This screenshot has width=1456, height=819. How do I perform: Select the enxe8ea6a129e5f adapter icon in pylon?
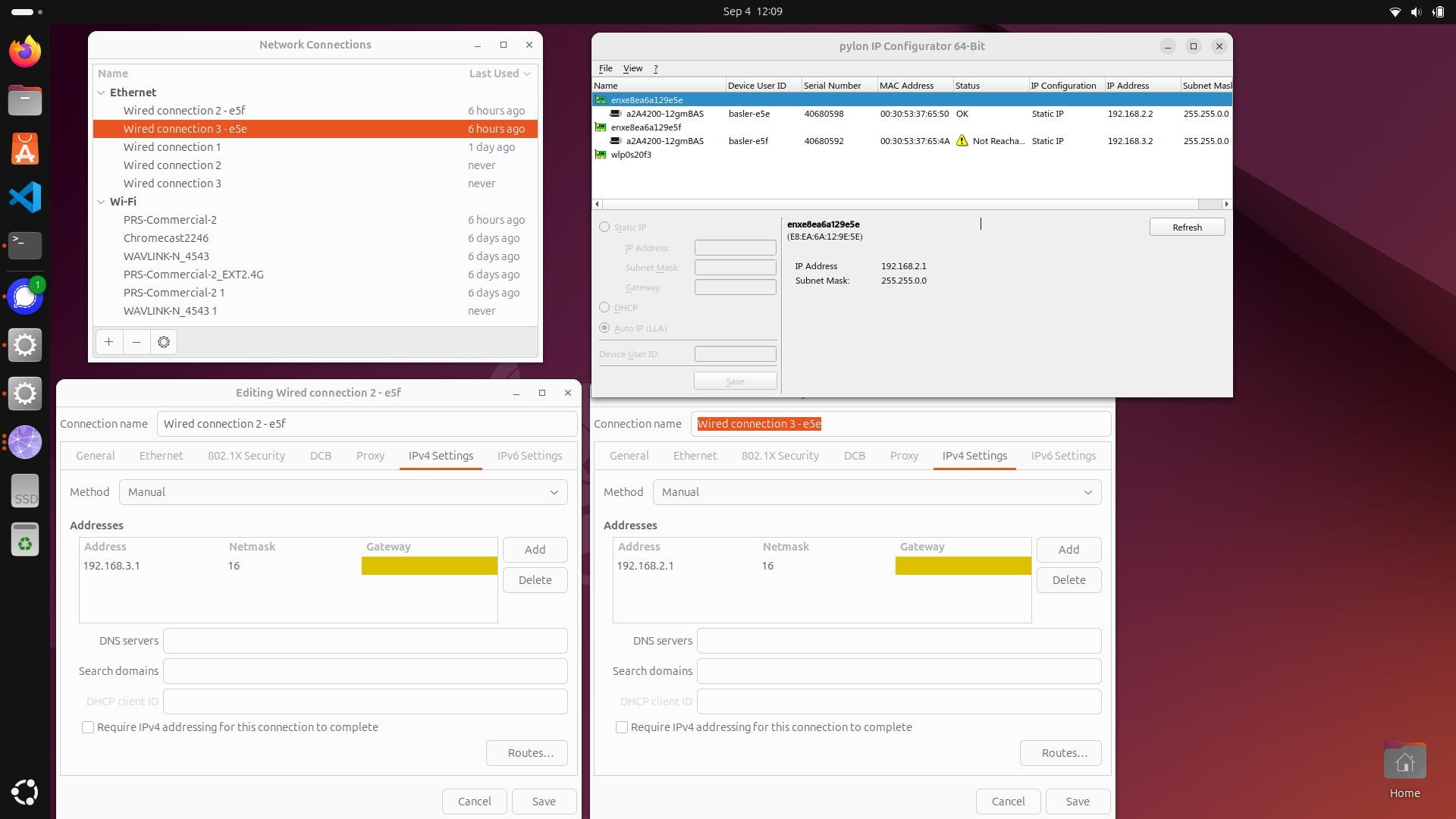(601, 127)
